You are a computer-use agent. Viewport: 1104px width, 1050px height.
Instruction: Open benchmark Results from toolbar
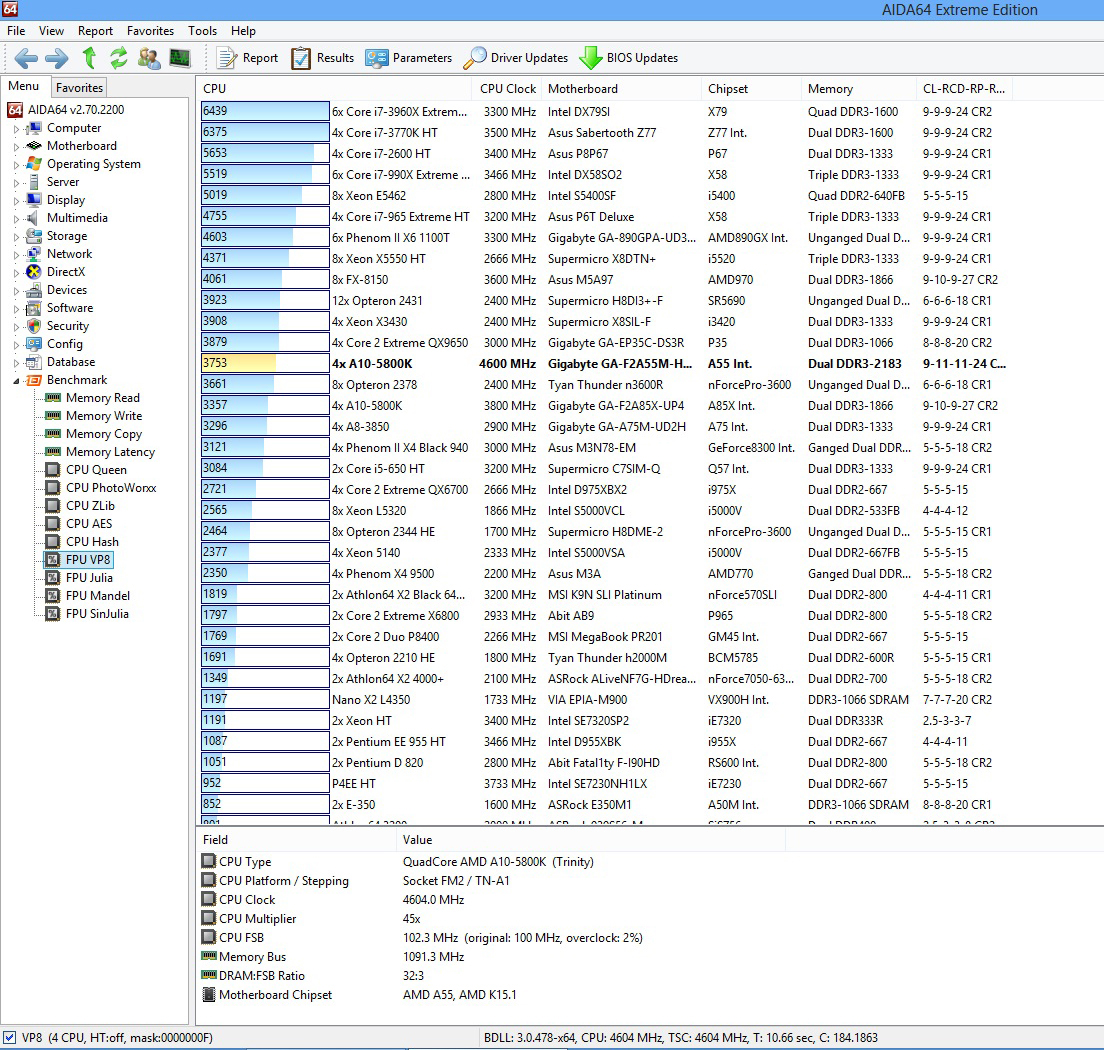tap(322, 58)
